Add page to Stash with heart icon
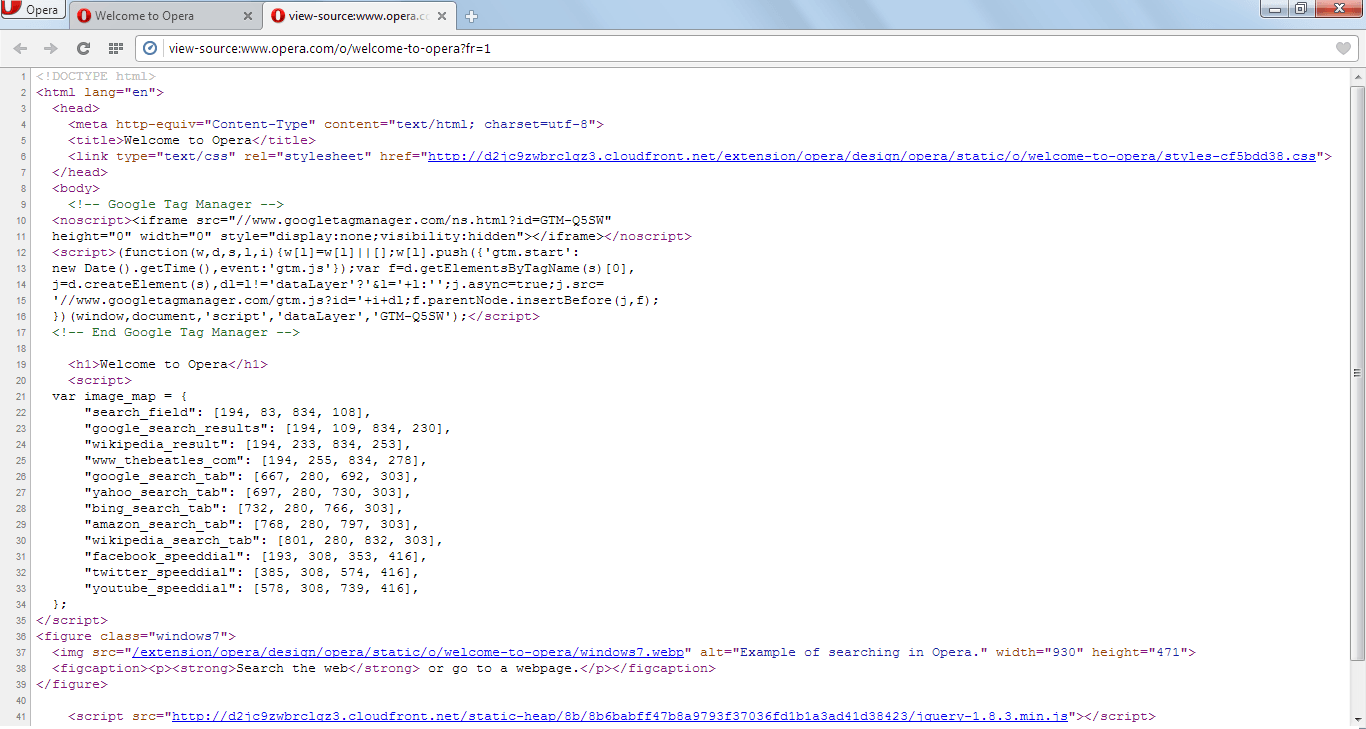1366x729 pixels. pyautogui.click(x=1343, y=49)
